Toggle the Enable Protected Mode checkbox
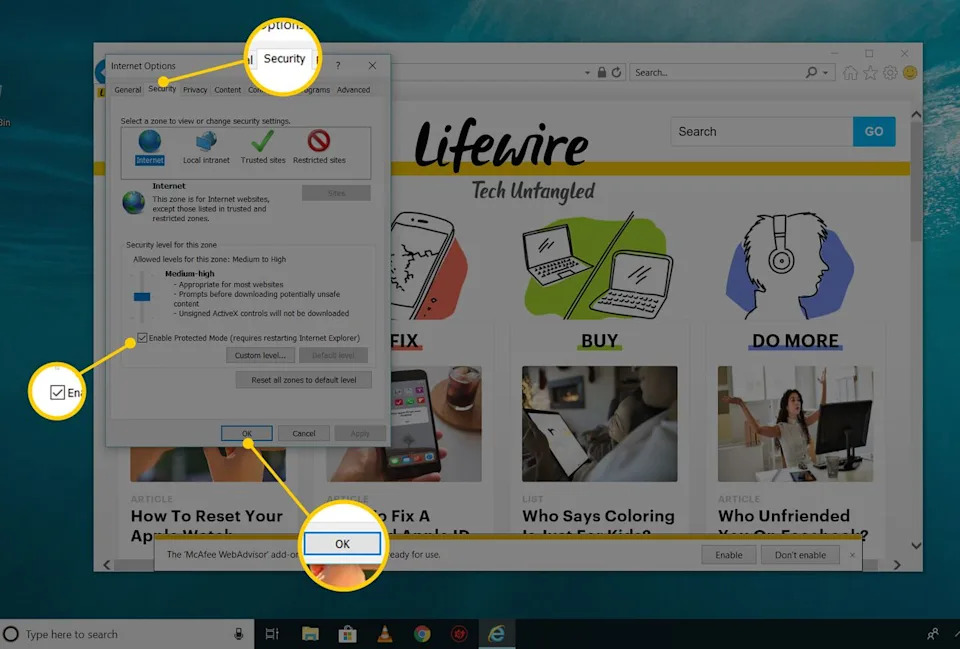 tap(143, 338)
